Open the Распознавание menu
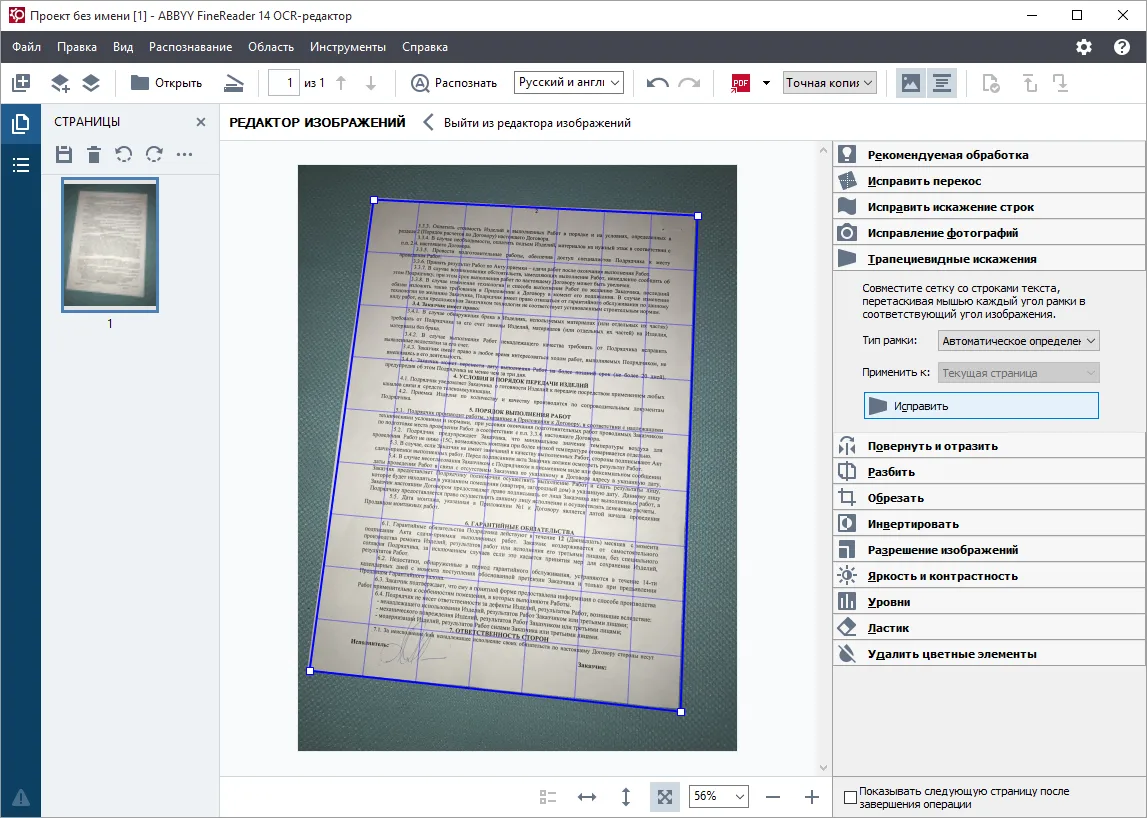 pyautogui.click(x=190, y=47)
